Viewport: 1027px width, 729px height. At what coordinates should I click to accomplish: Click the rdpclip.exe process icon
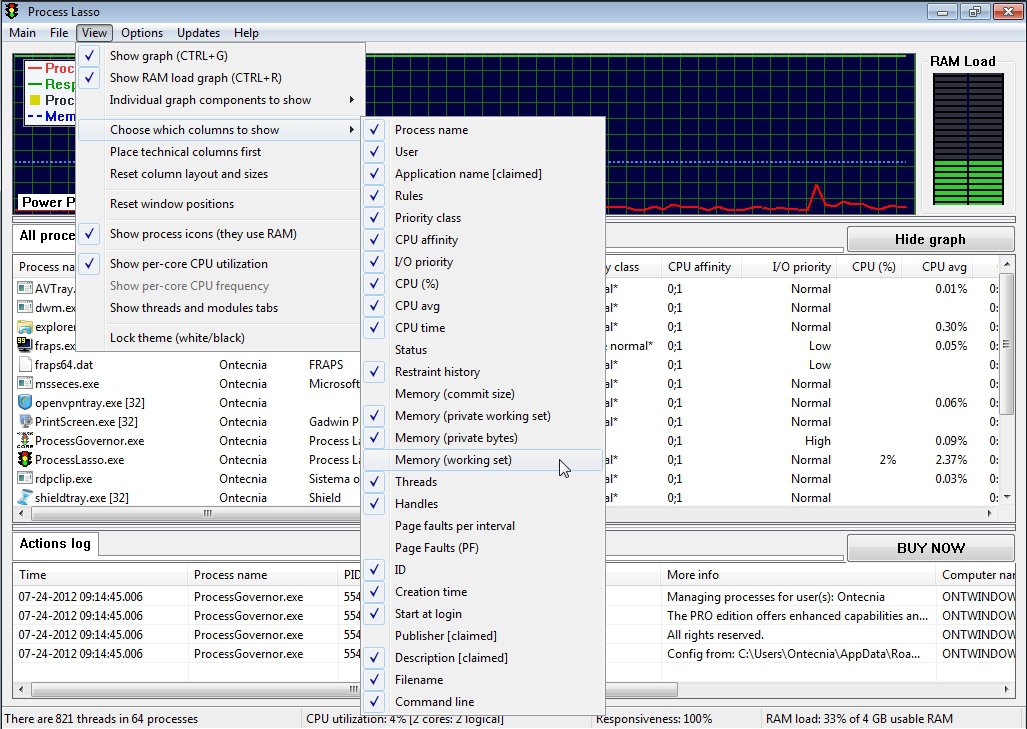(25, 478)
